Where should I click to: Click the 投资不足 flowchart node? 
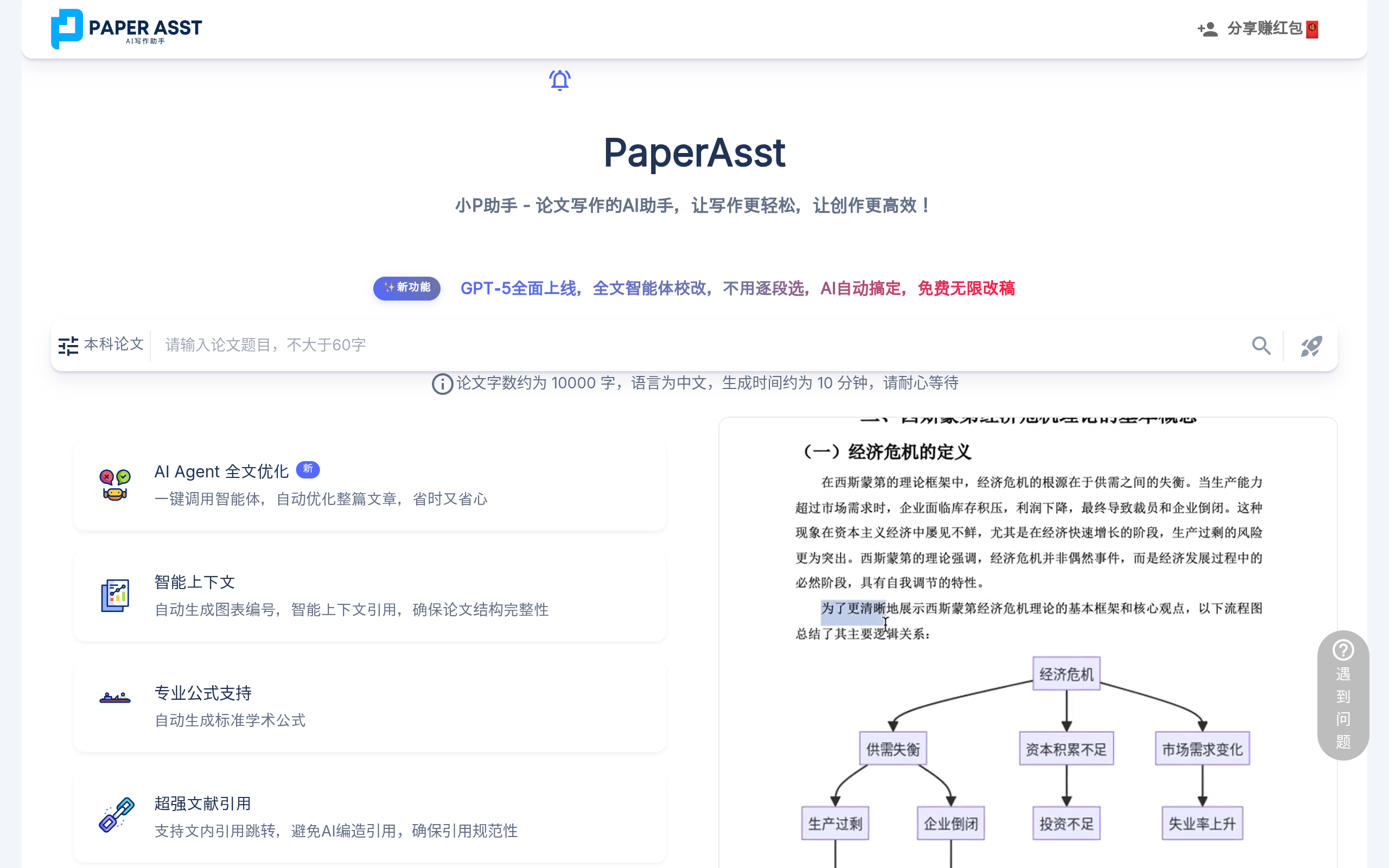coord(1066,824)
